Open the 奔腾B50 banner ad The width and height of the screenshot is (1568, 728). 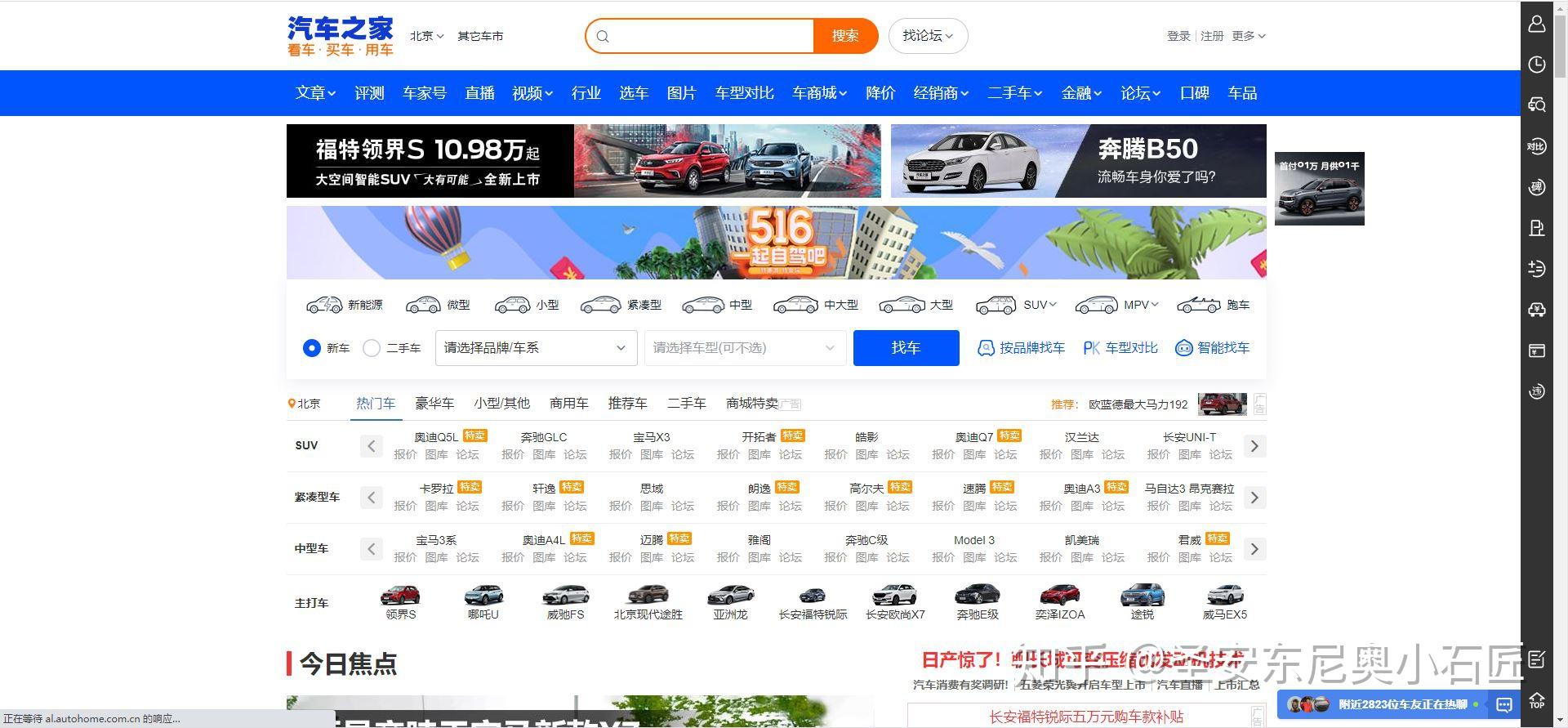pos(1079,161)
